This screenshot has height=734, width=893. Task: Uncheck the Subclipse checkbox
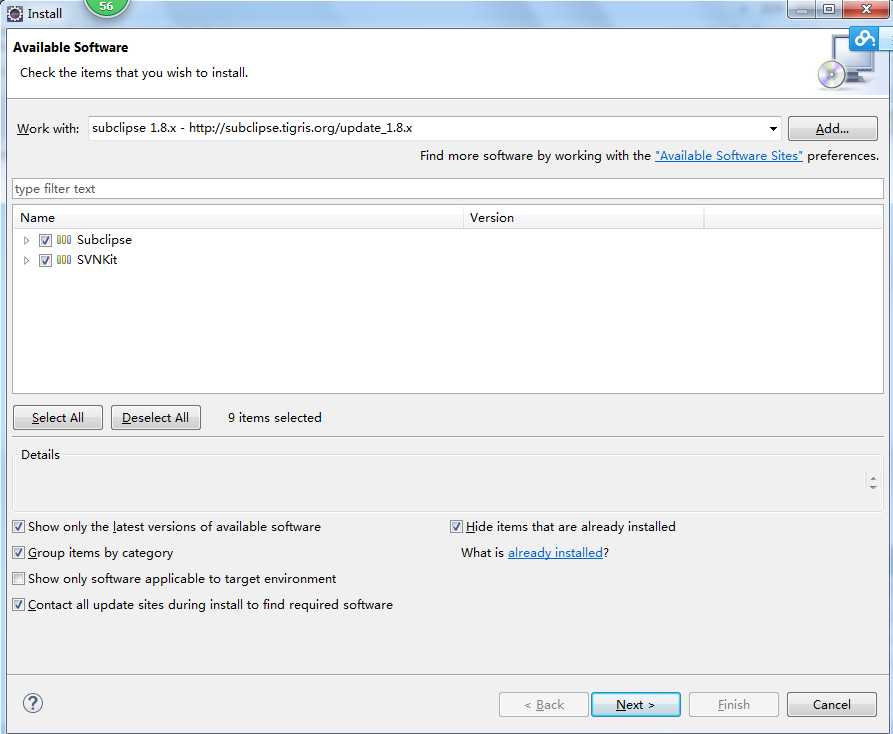click(46, 240)
